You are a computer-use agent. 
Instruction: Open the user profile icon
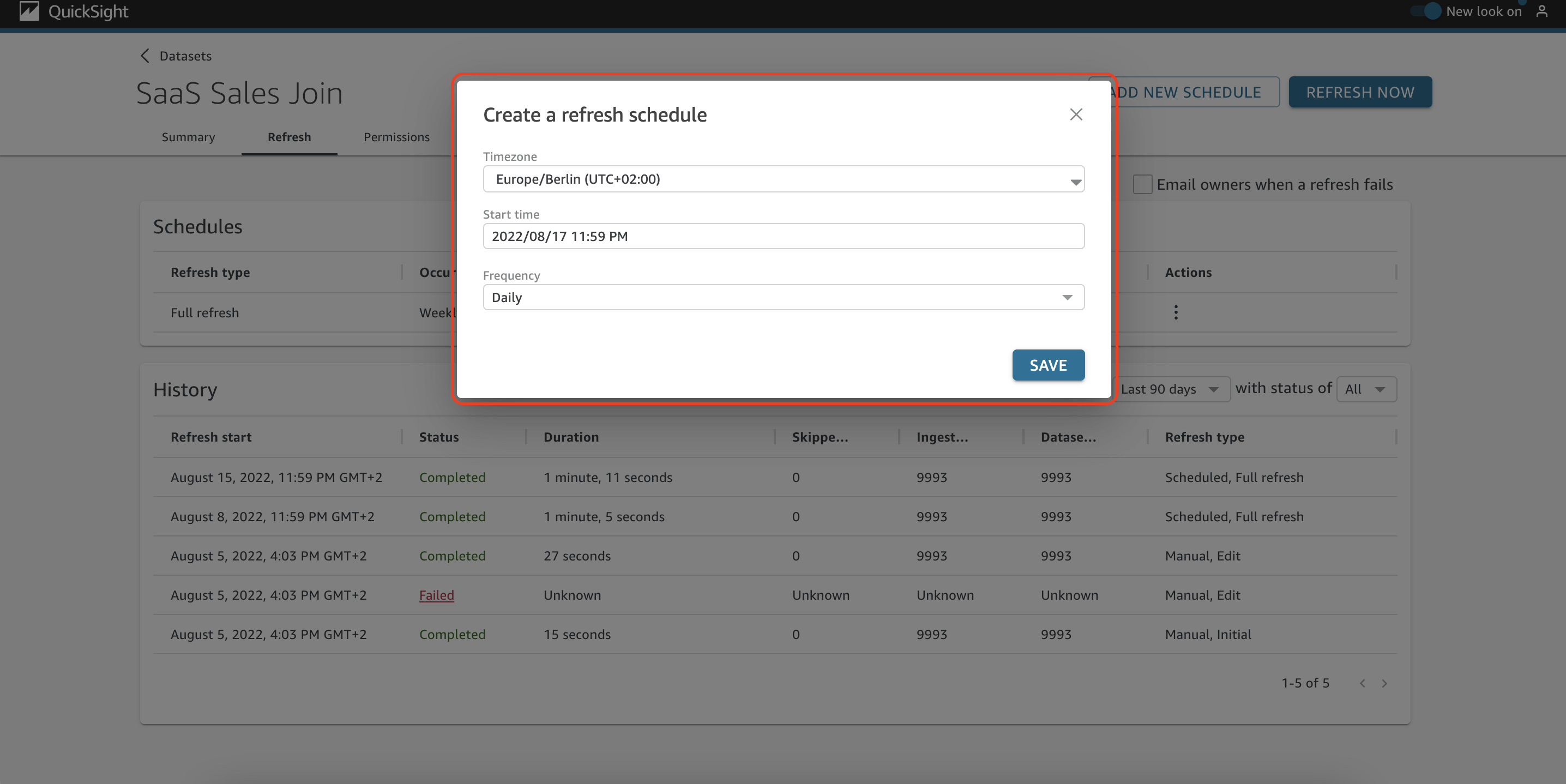pyautogui.click(x=1541, y=11)
